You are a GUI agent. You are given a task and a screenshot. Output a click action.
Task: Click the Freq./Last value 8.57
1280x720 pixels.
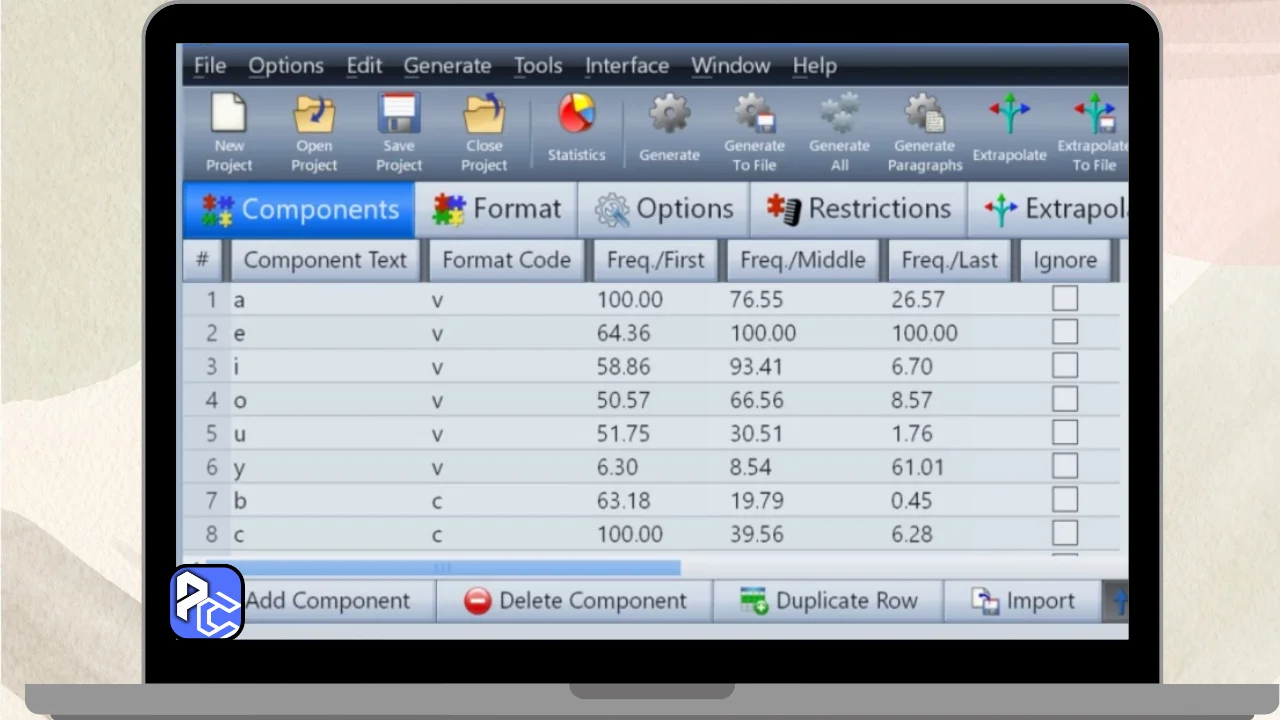(x=912, y=400)
